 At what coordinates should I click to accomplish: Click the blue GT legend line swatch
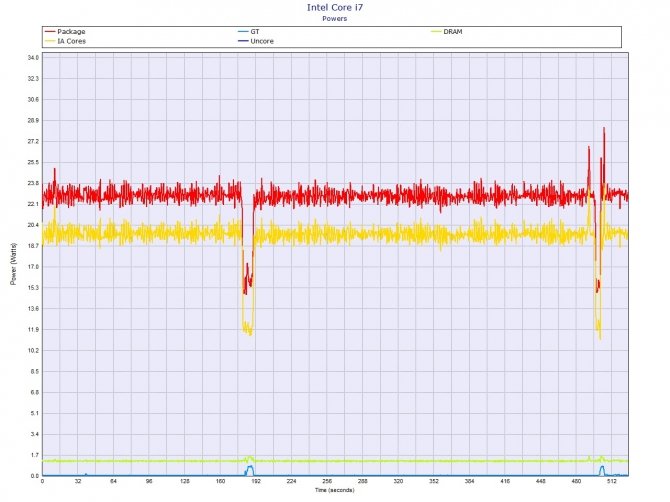tap(244, 32)
